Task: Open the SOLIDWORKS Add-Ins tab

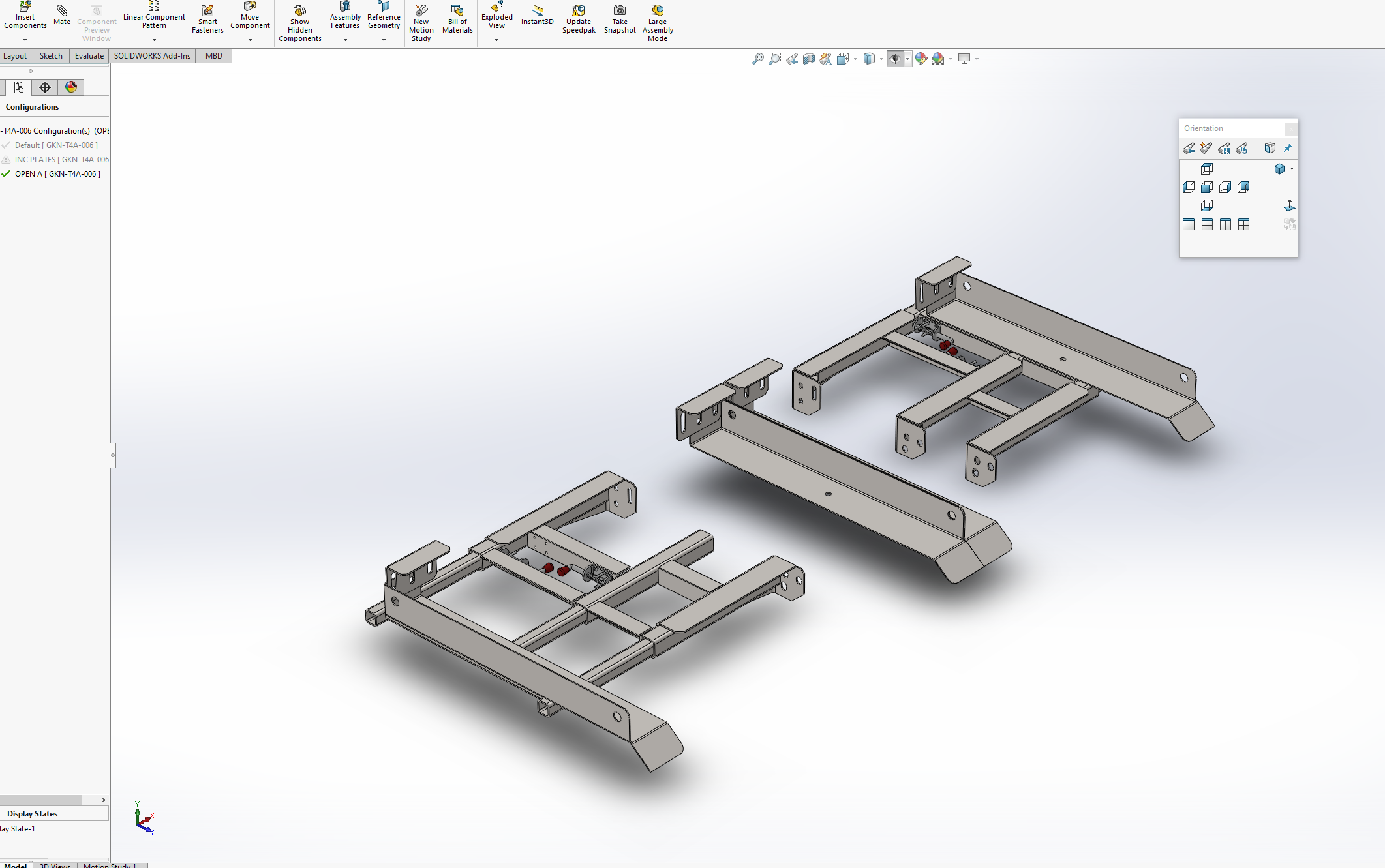Action: [152, 56]
